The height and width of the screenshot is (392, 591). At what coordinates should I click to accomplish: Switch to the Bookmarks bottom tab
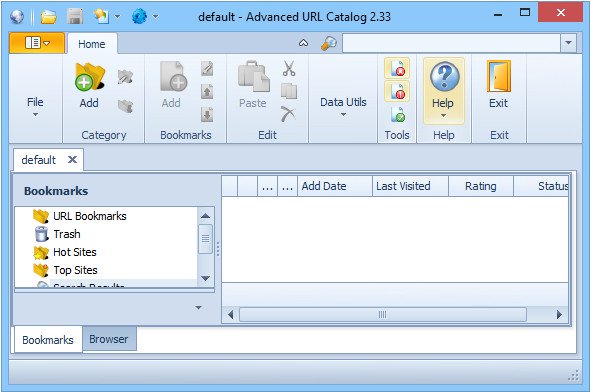pos(48,340)
